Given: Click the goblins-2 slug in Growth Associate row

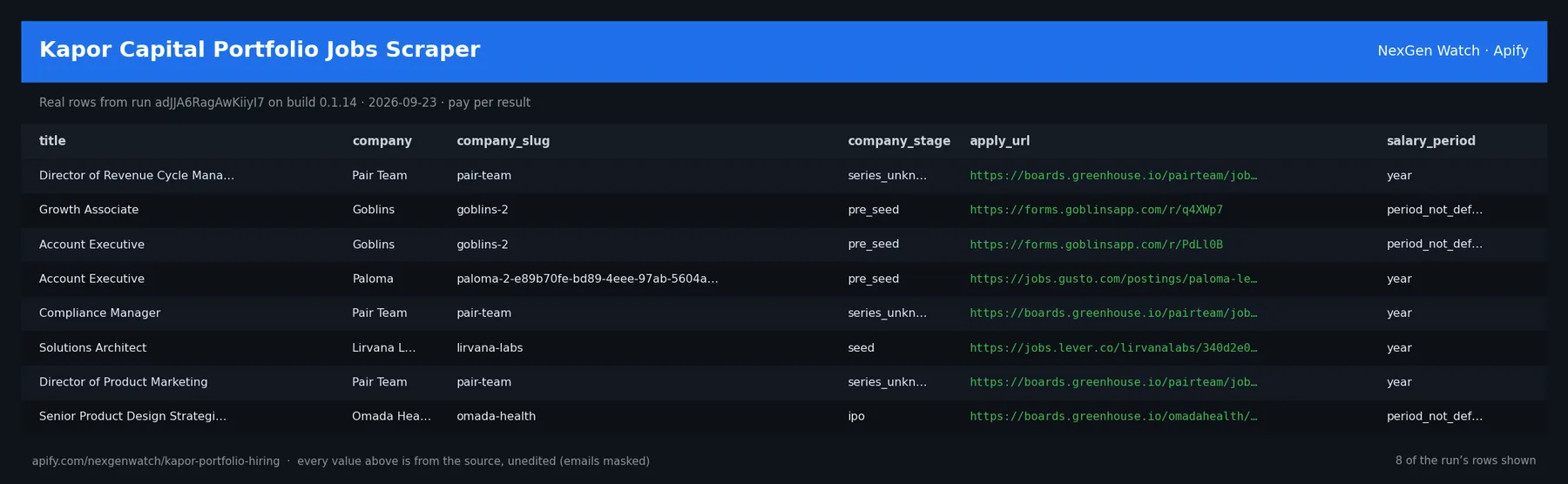Looking at the screenshot, I should [482, 210].
